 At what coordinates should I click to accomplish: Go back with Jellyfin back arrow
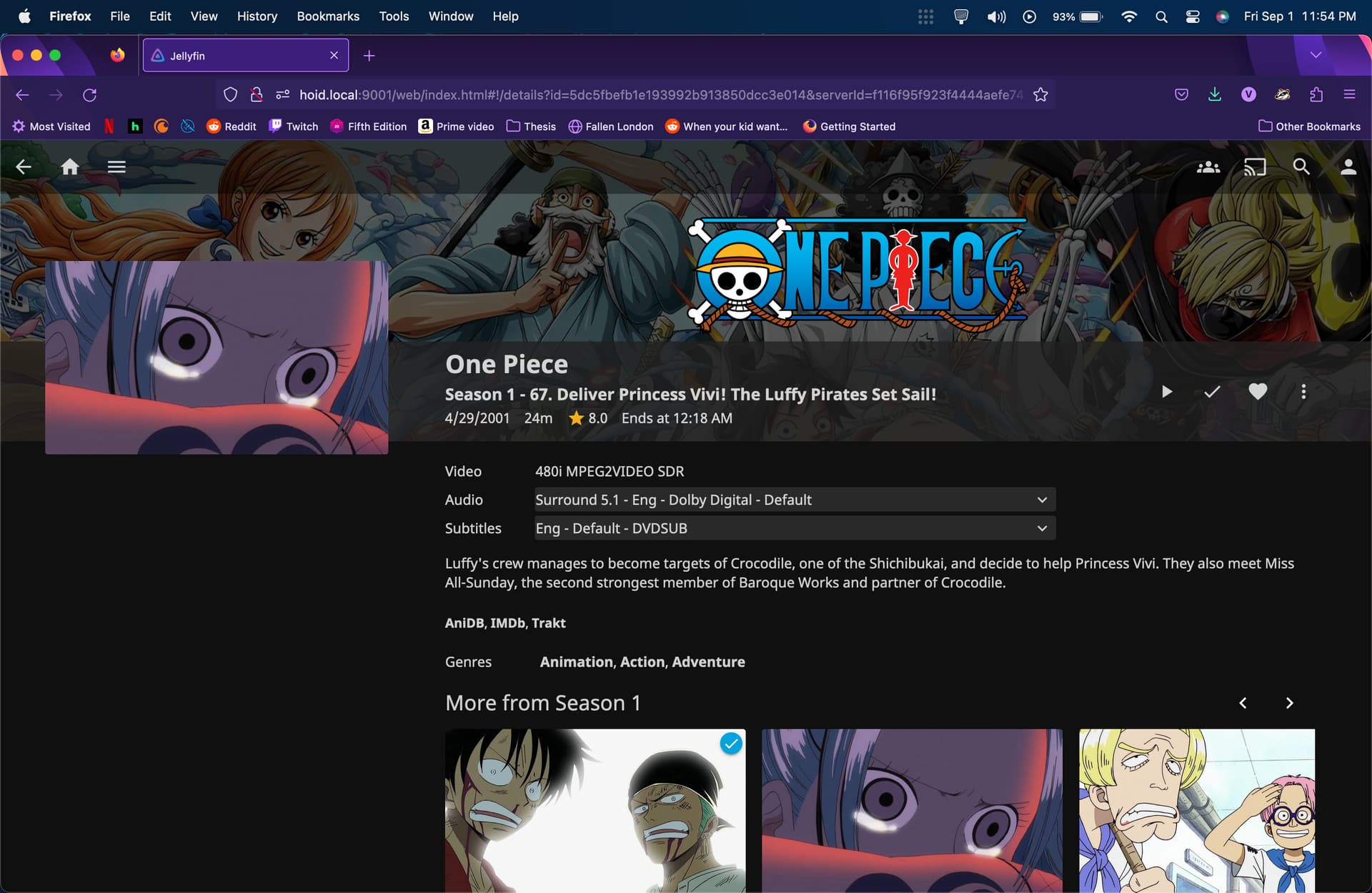[x=24, y=167]
